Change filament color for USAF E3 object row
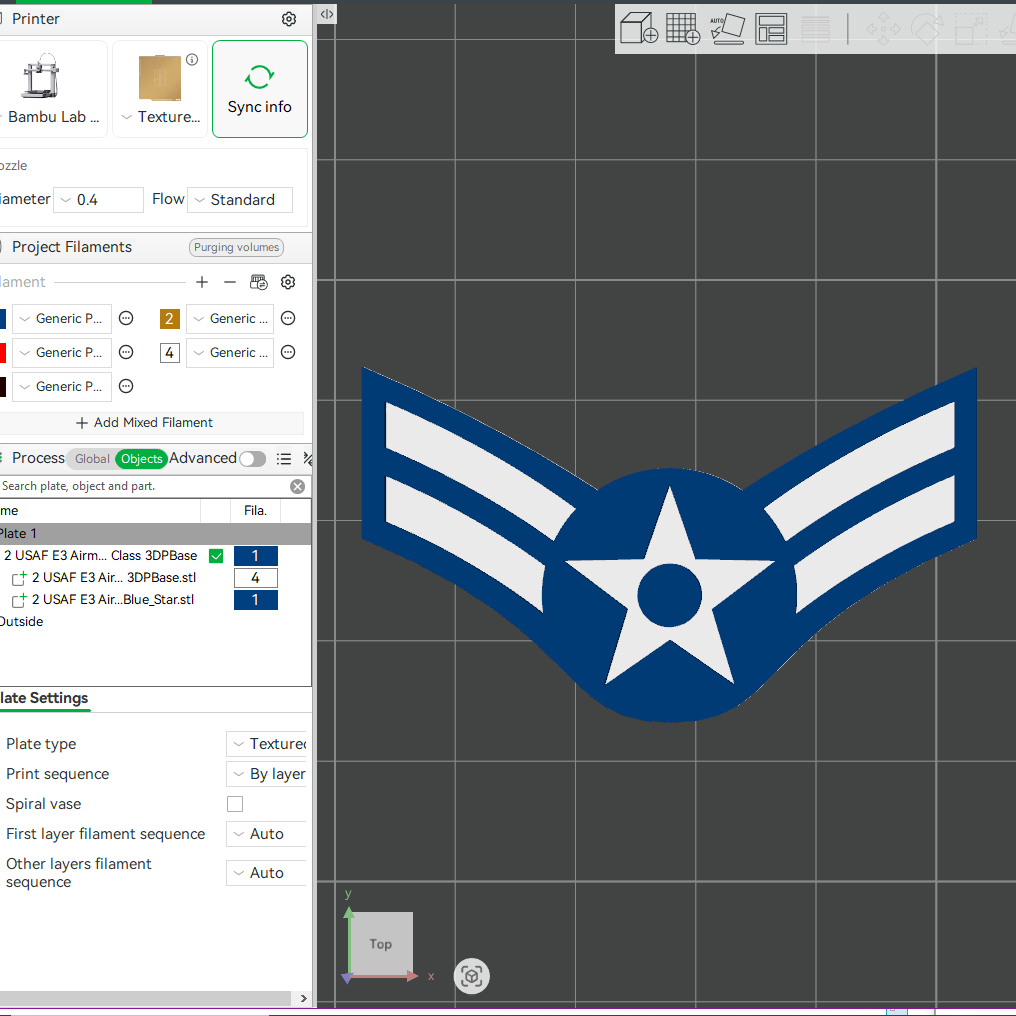 click(x=256, y=556)
